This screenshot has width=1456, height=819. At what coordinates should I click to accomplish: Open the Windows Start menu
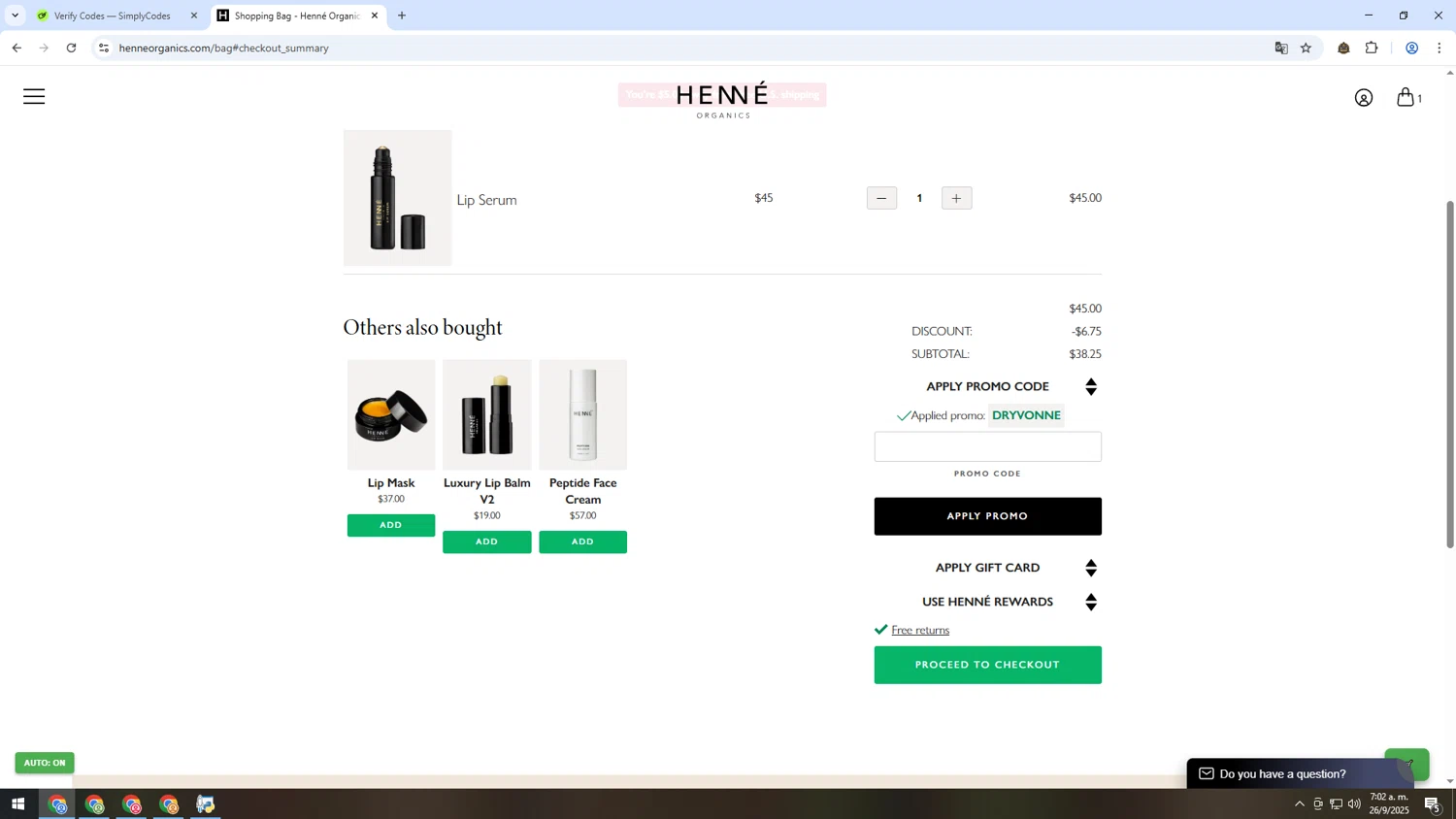(17, 804)
